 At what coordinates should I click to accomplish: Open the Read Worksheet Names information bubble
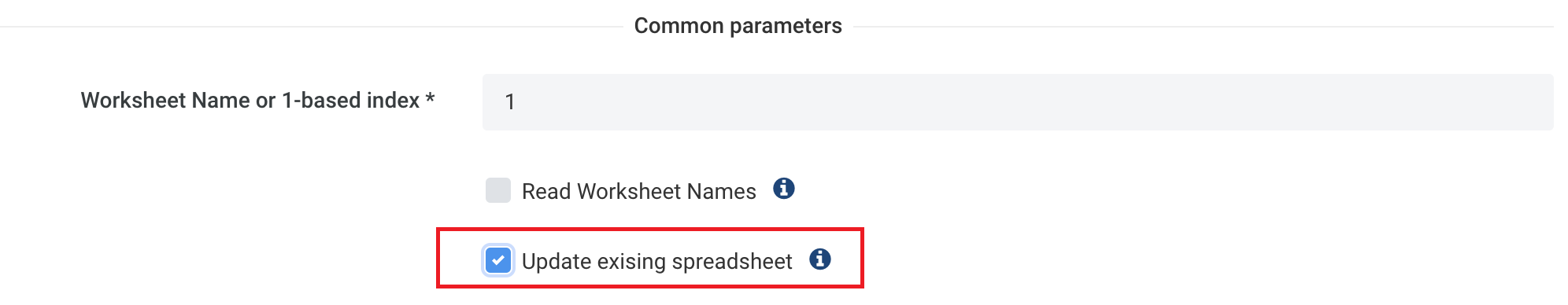tap(783, 189)
